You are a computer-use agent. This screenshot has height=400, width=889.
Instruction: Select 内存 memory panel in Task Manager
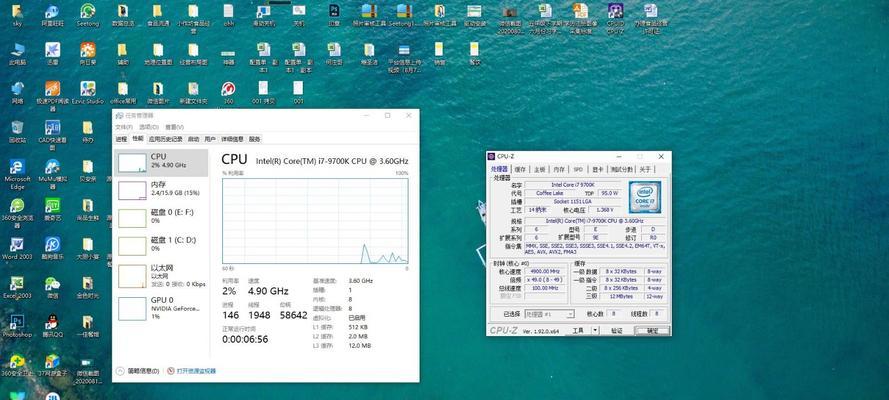coord(162,190)
